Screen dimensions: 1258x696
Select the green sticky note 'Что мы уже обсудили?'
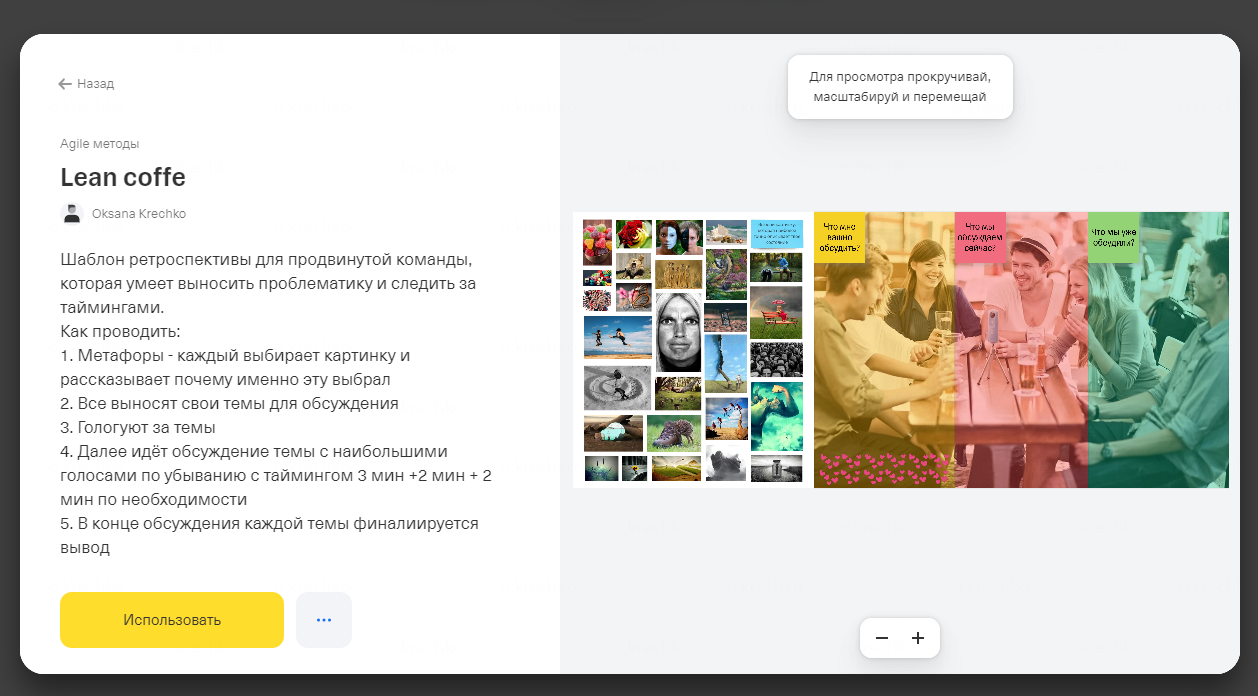coord(1114,238)
